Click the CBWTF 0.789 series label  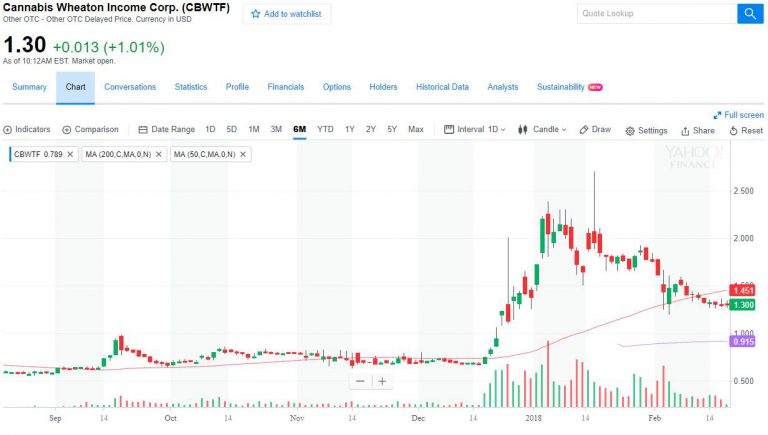38,154
